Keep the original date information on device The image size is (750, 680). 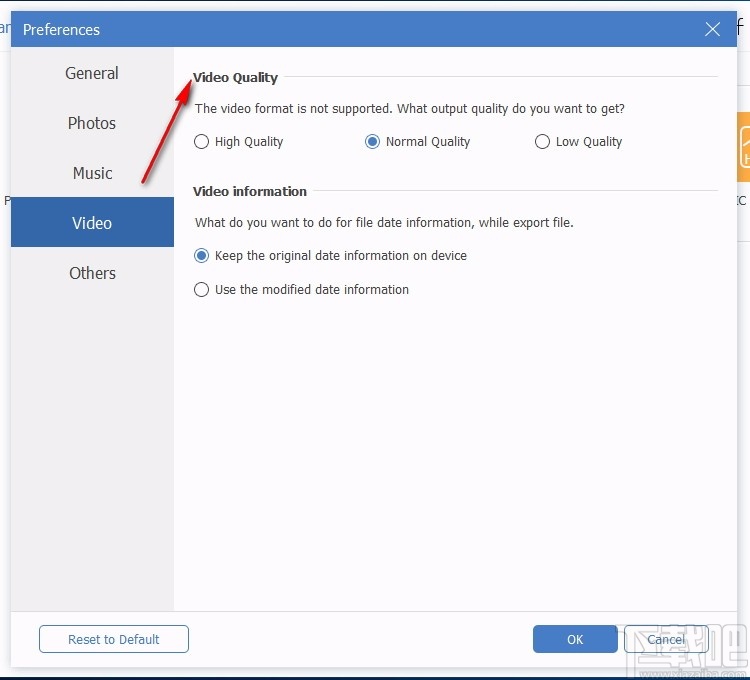(202, 256)
